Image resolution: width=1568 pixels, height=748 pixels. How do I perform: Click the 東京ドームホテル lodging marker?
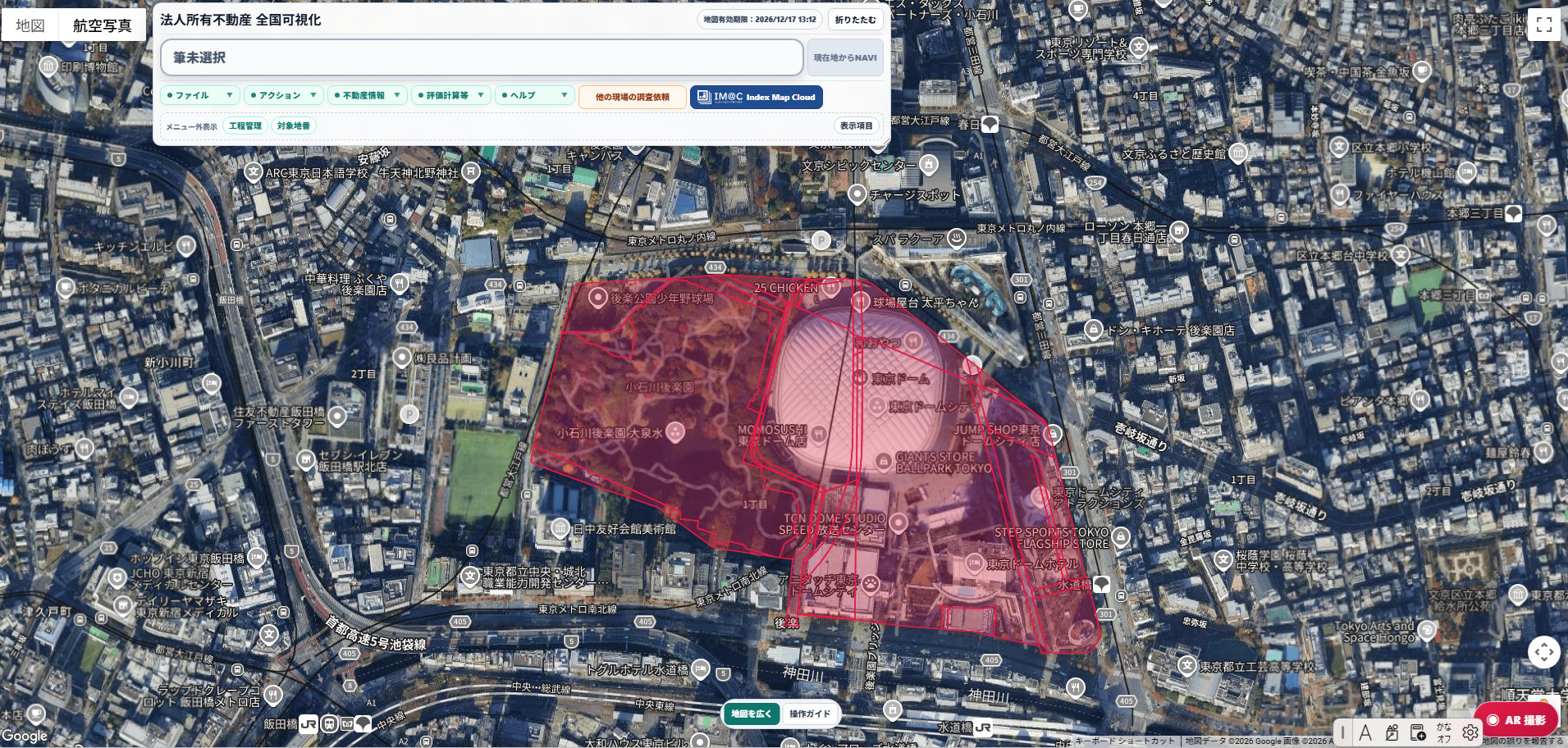point(974,563)
